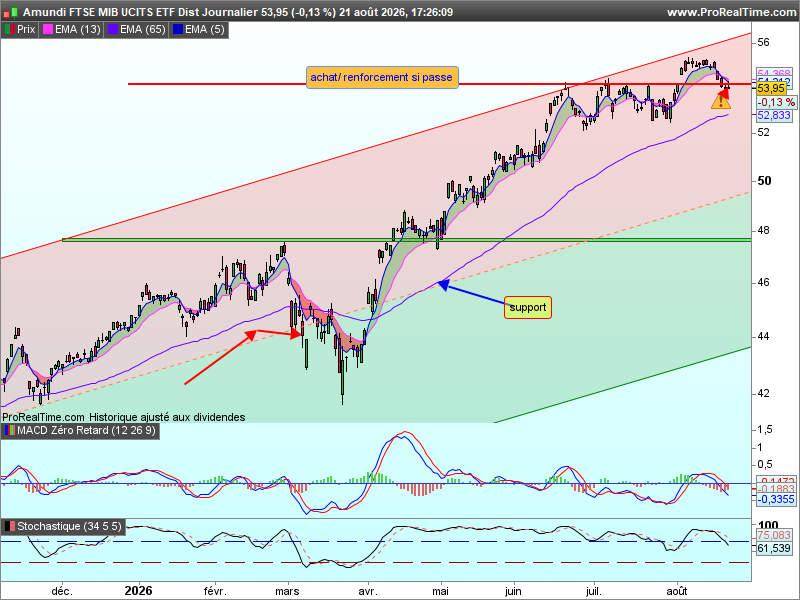Click the stochastic value label 61,539
Screen dimensions: 800x600
pyautogui.click(x=774, y=548)
